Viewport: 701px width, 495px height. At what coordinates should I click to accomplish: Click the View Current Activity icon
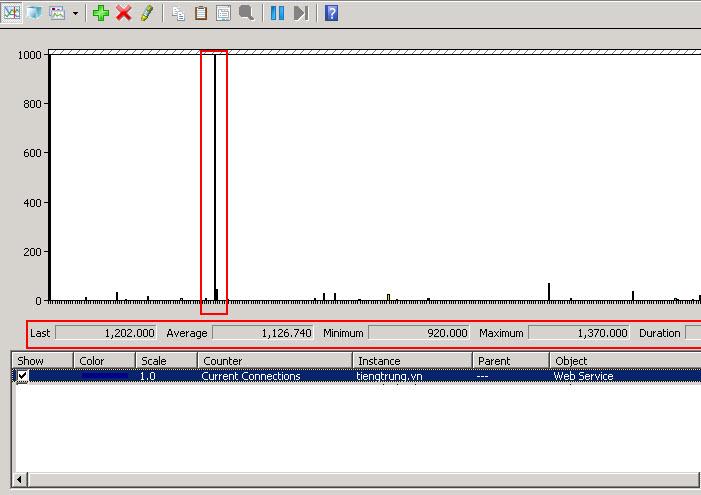(x=12, y=13)
